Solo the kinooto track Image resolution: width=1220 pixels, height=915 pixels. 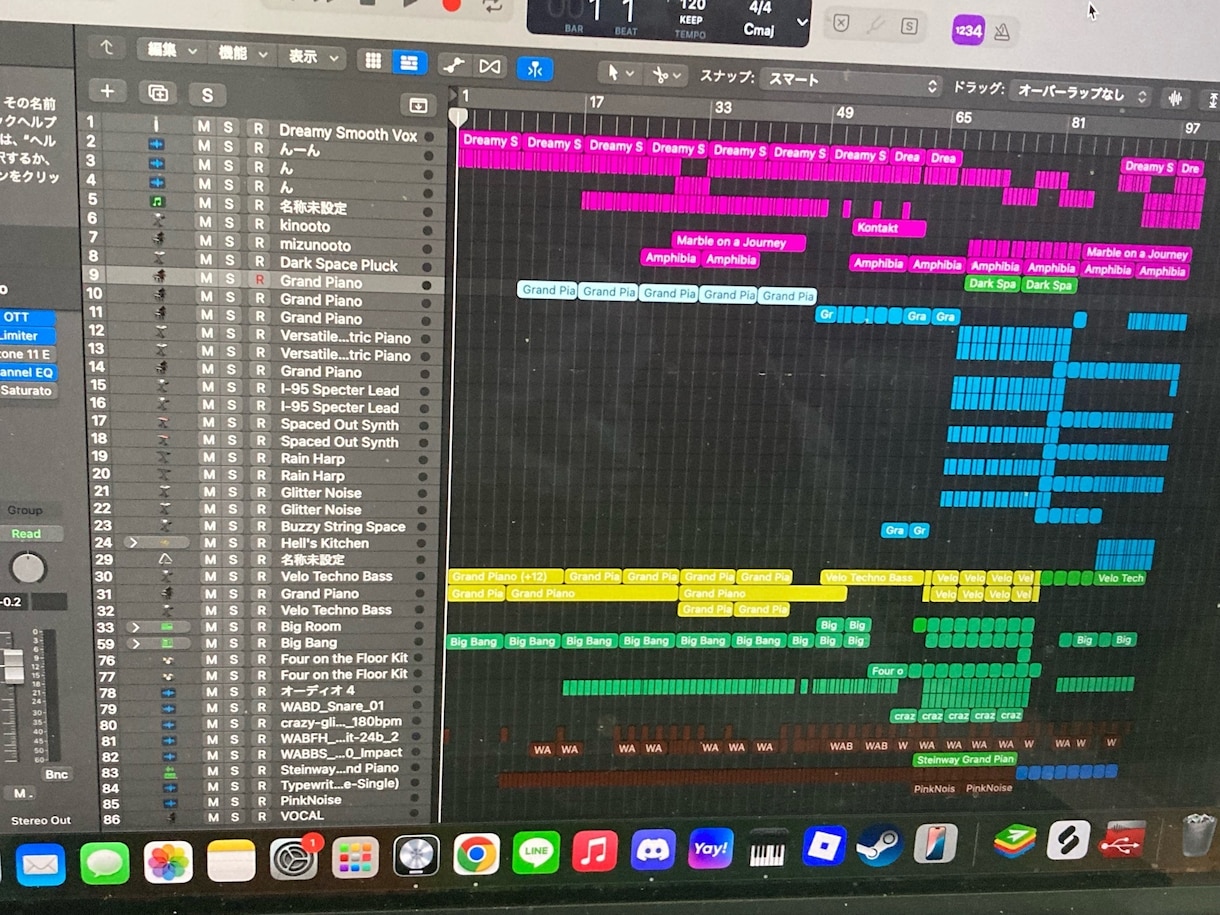[229, 221]
